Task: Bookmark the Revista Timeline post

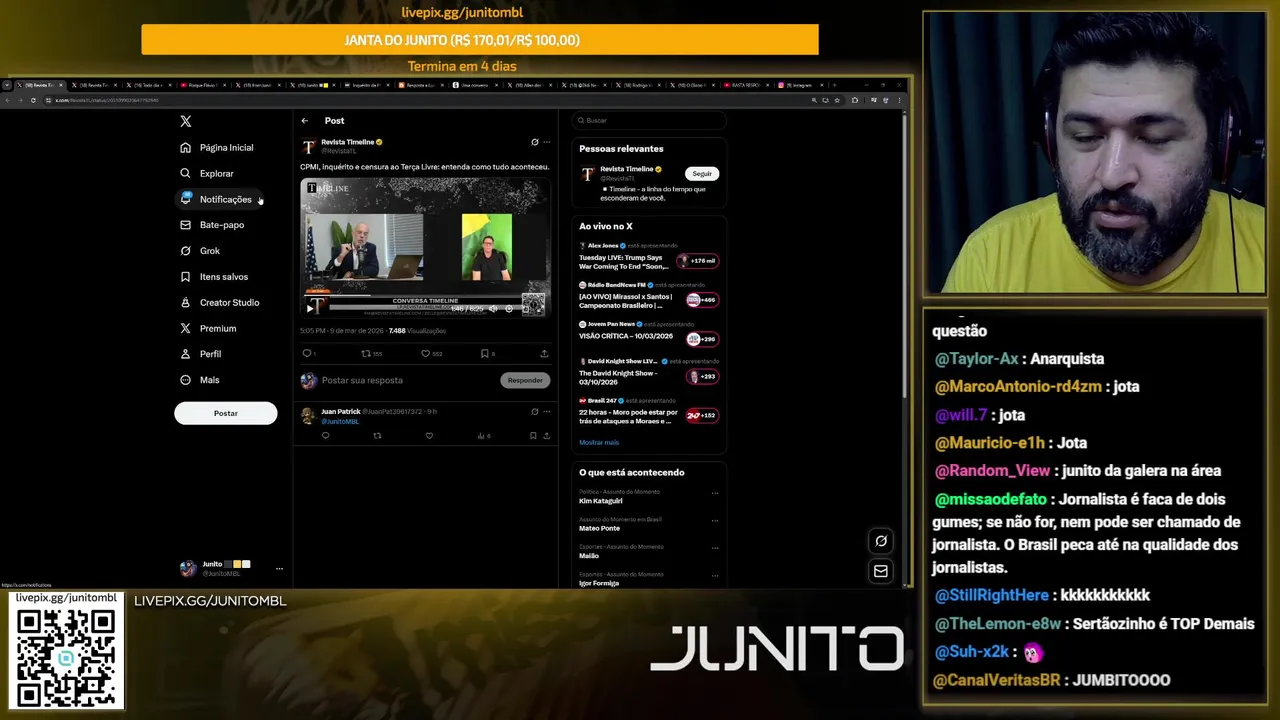Action: pyautogui.click(x=484, y=353)
